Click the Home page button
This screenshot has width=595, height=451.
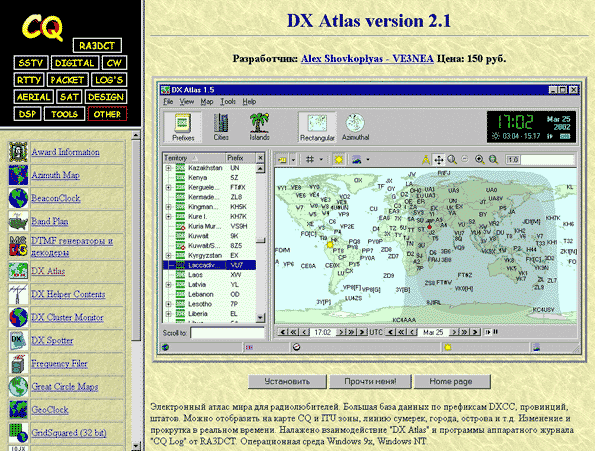point(452,382)
